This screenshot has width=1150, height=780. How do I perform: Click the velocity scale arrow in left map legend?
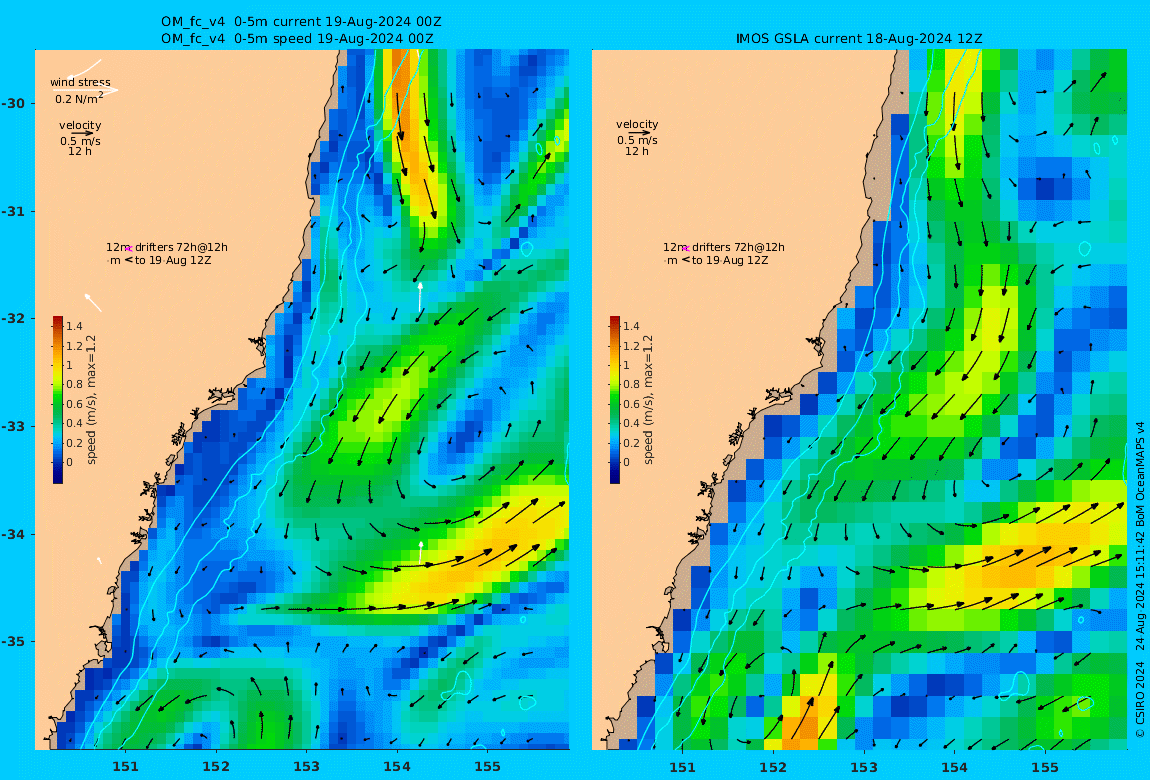tap(82, 133)
